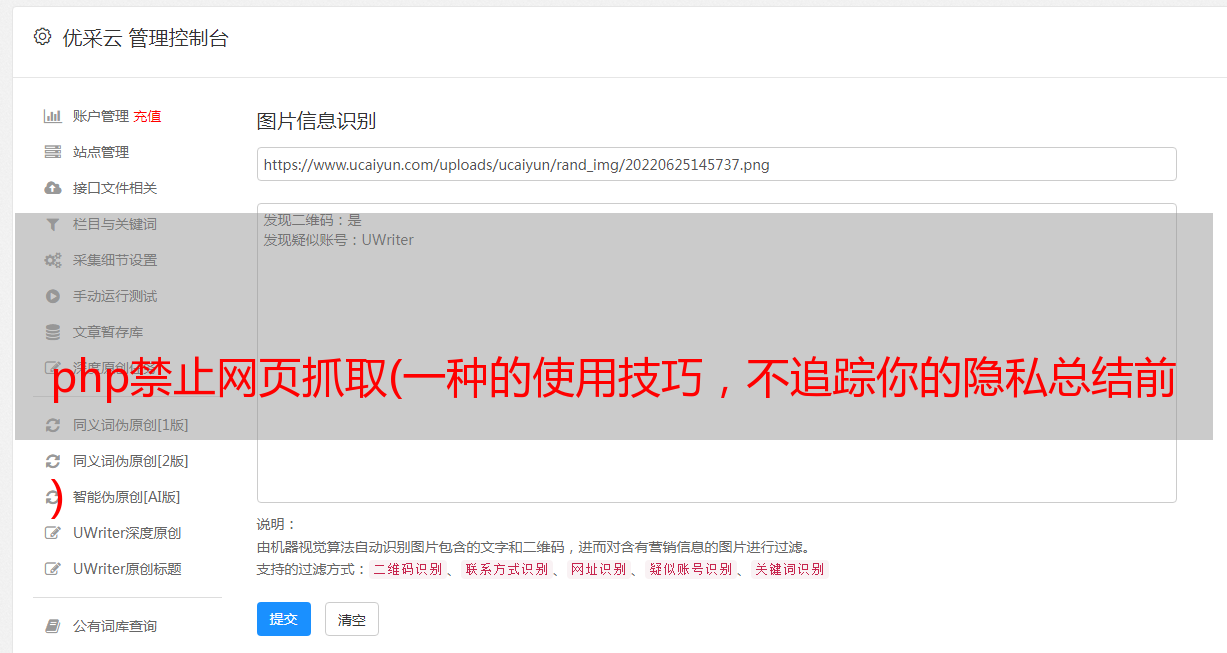Click inside the recognition result text area
The height and width of the screenshot is (653, 1227).
coord(716,353)
